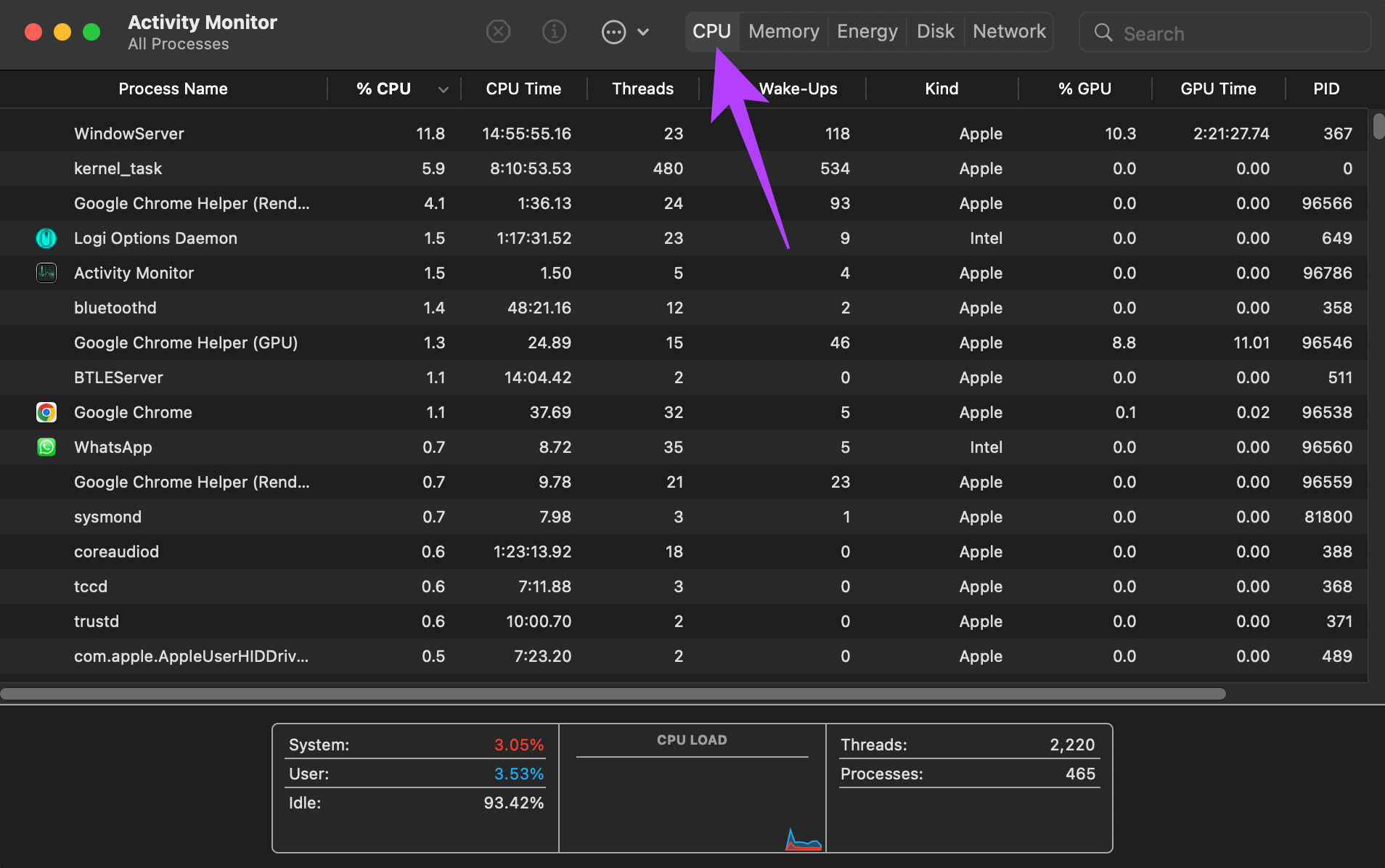Sort by Process Name column

(x=173, y=89)
